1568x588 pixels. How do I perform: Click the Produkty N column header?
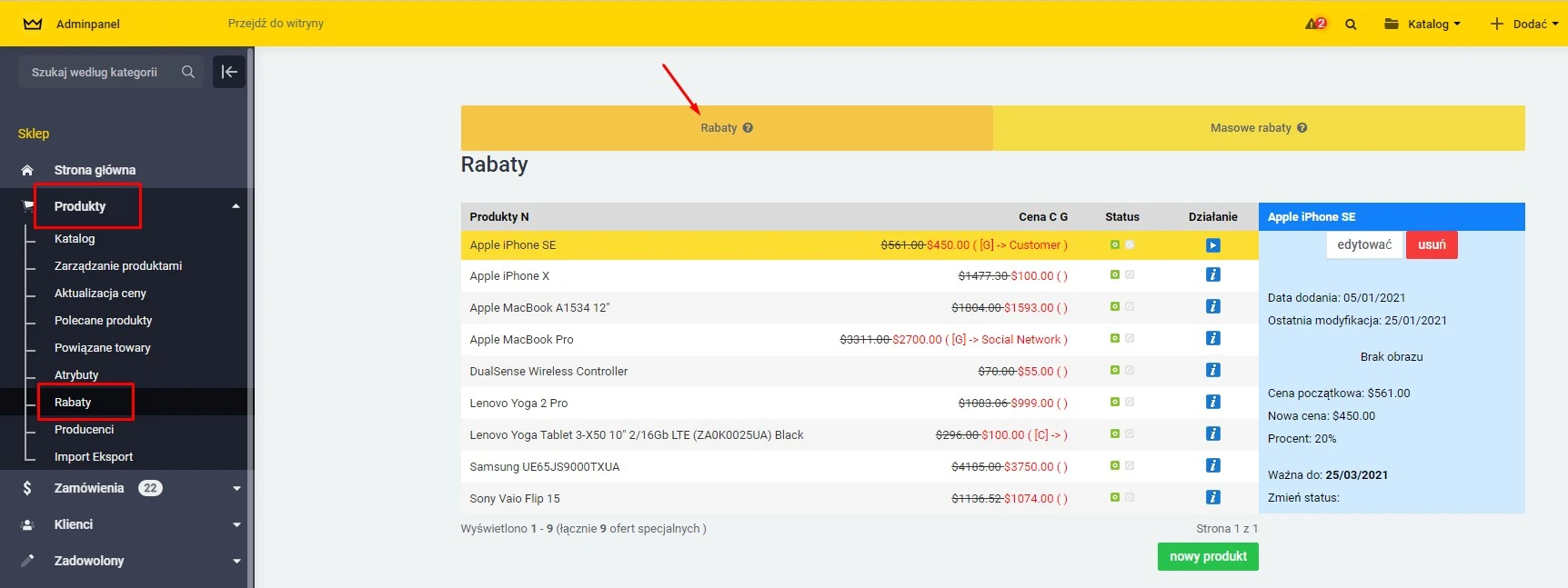[x=499, y=216]
